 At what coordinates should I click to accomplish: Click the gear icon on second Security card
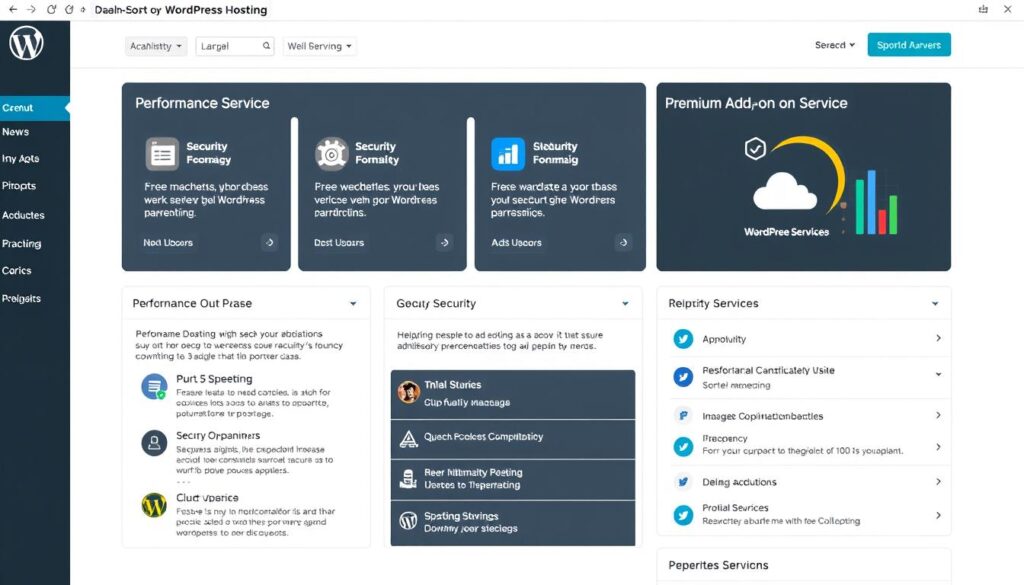[x=331, y=153]
